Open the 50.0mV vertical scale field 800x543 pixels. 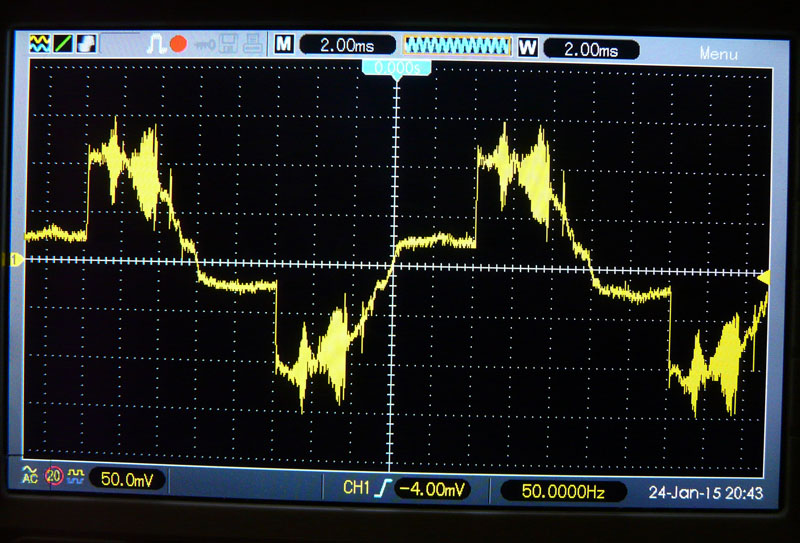click(x=126, y=479)
